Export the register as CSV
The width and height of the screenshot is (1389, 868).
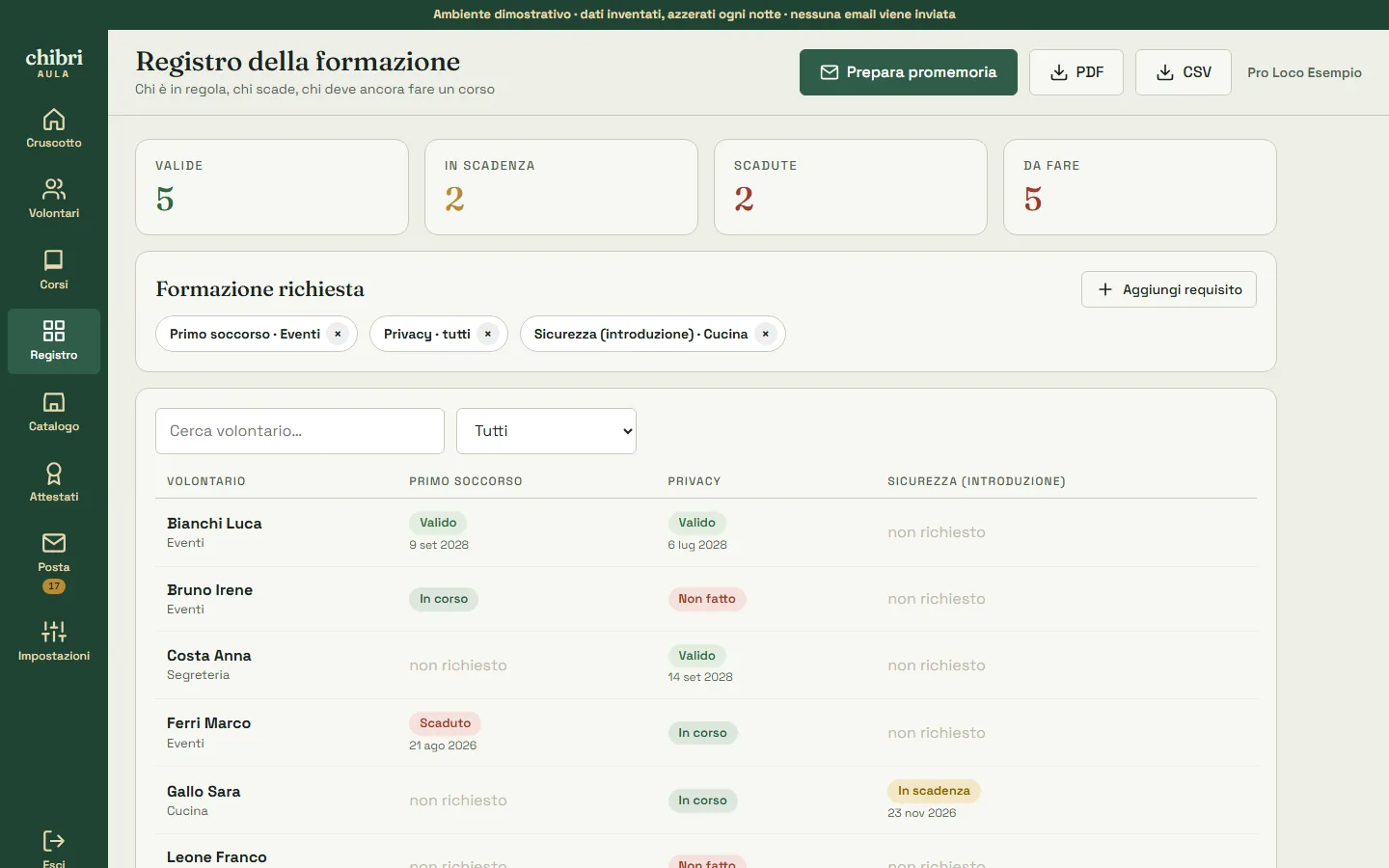pyautogui.click(x=1184, y=72)
